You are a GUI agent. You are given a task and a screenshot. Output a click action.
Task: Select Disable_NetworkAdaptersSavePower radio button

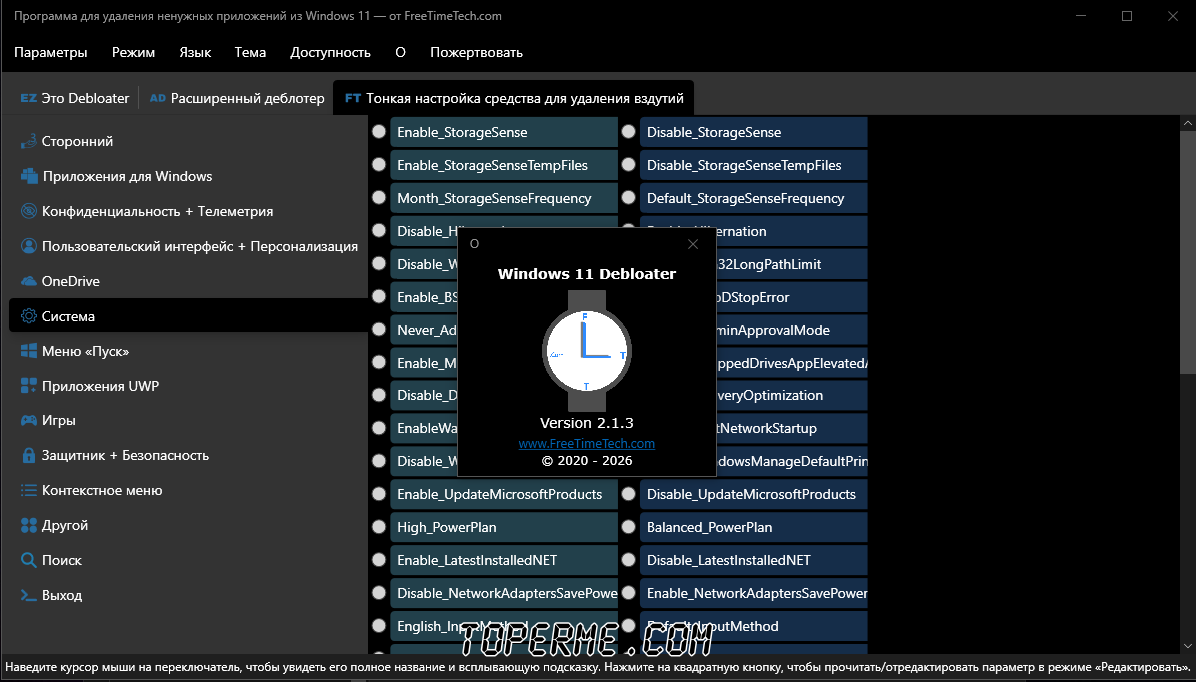click(378, 592)
